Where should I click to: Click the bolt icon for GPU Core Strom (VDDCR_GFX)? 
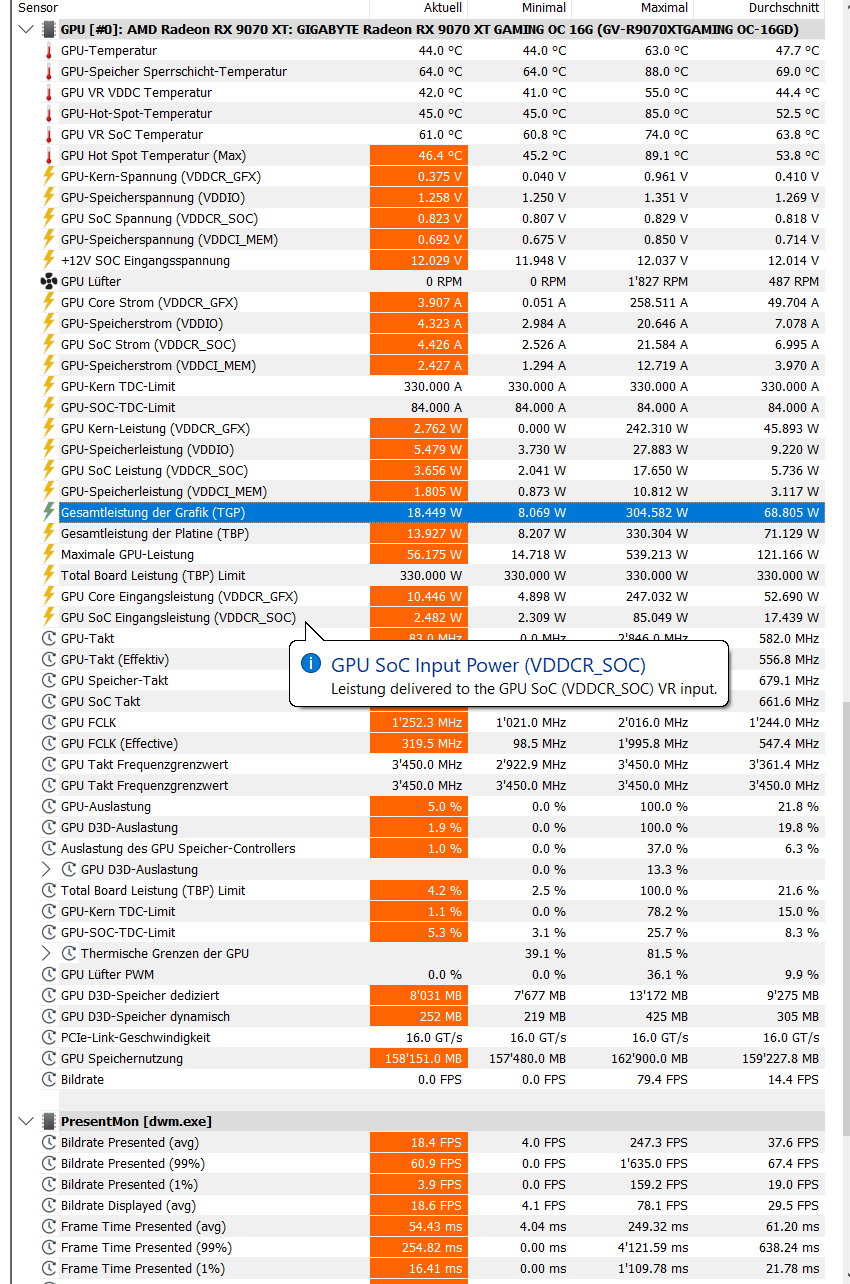coord(48,302)
